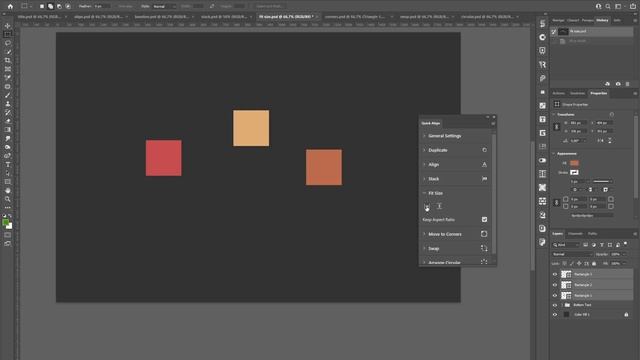Viewport: 640px width, 360px height.
Task: Click the Feather input field
Action: (x=102, y=6)
